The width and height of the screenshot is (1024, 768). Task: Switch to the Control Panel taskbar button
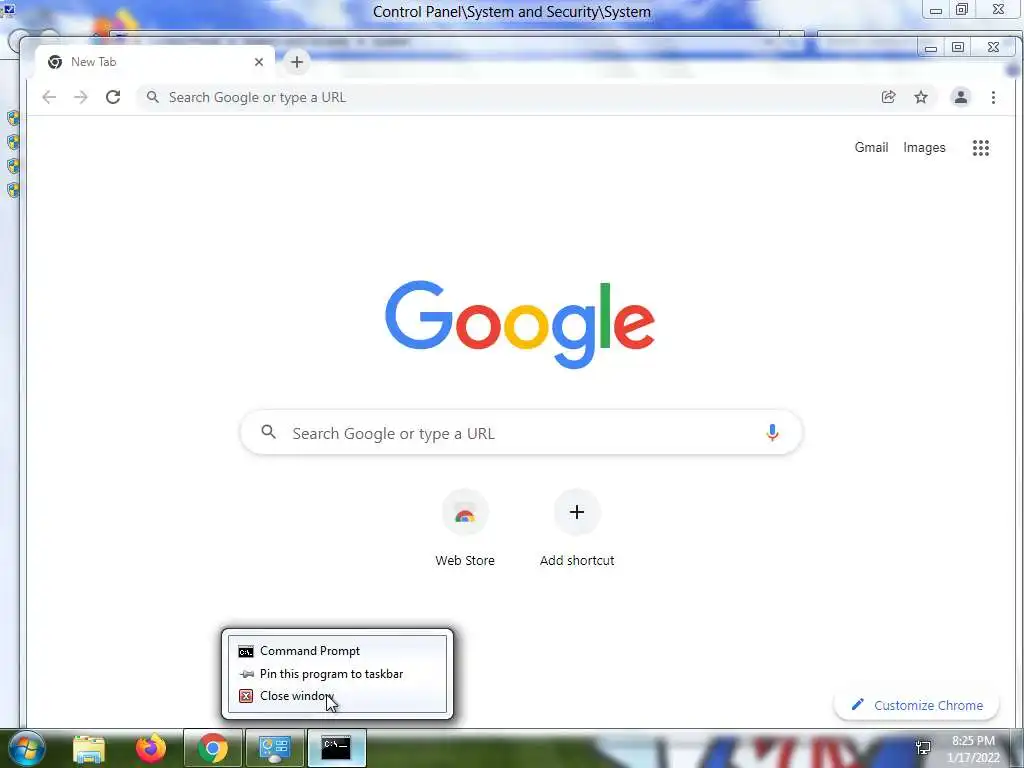[274, 748]
